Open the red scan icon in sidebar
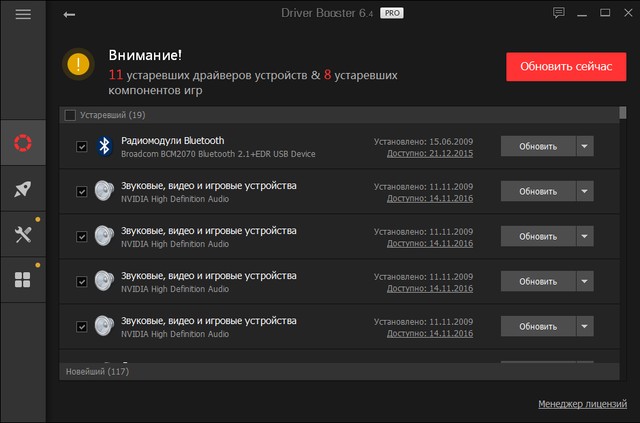 click(x=23, y=144)
